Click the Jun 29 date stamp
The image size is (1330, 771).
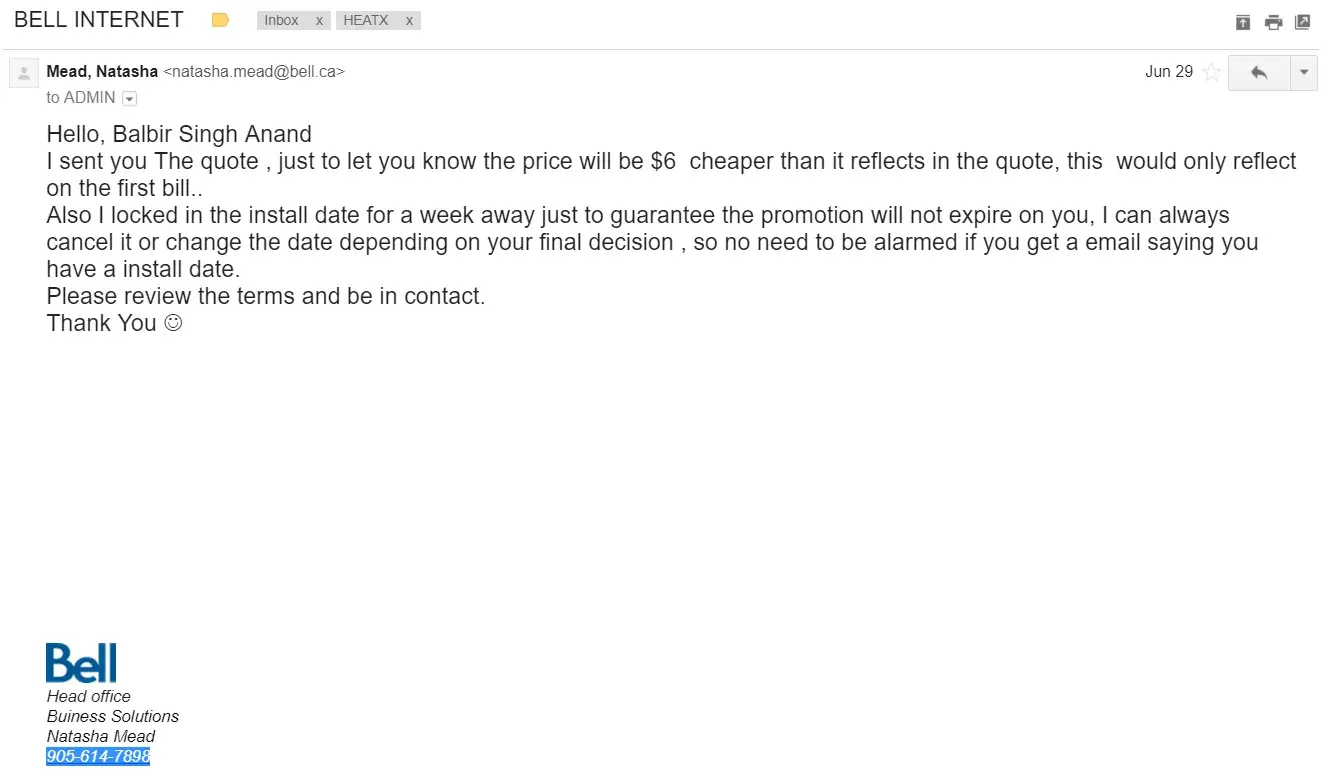click(1168, 72)
